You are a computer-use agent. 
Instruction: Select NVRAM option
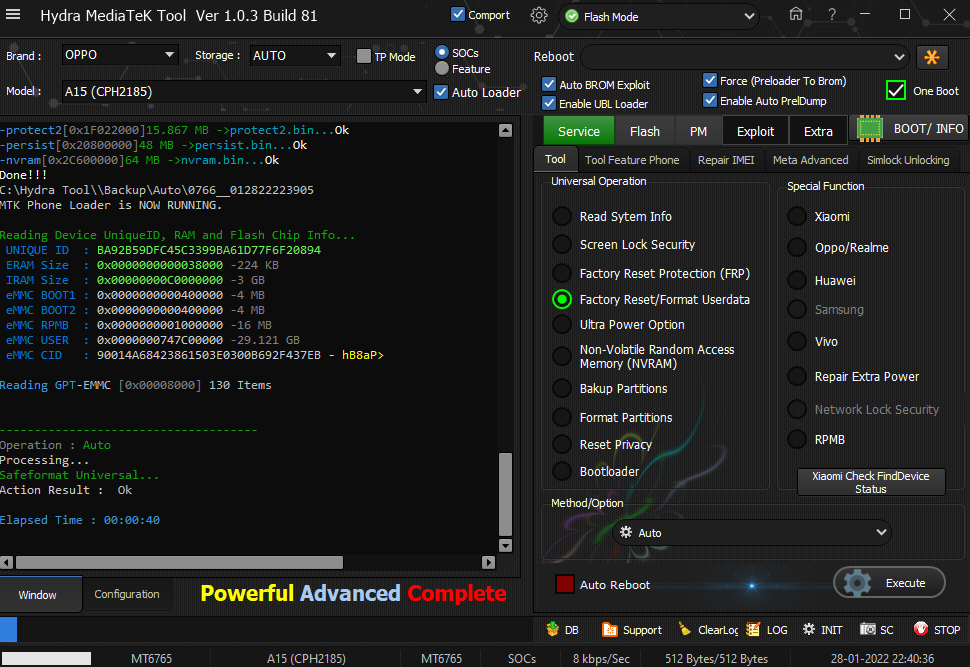562,356
